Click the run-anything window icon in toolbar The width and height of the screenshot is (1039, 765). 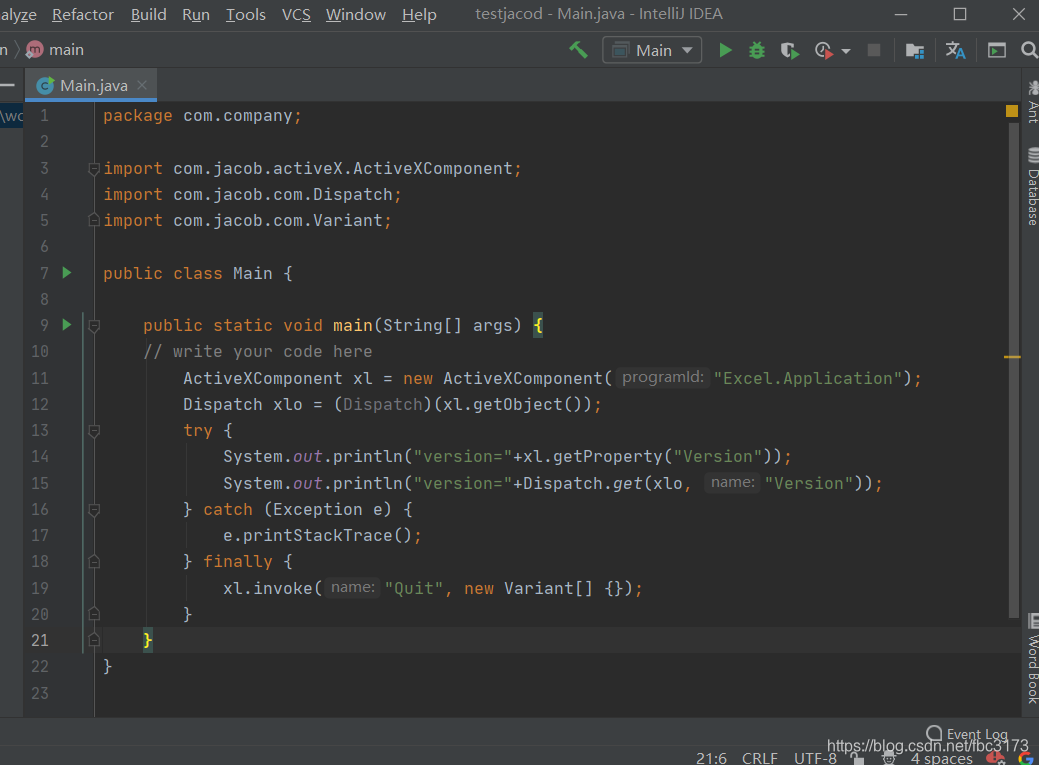pos(997,50)
